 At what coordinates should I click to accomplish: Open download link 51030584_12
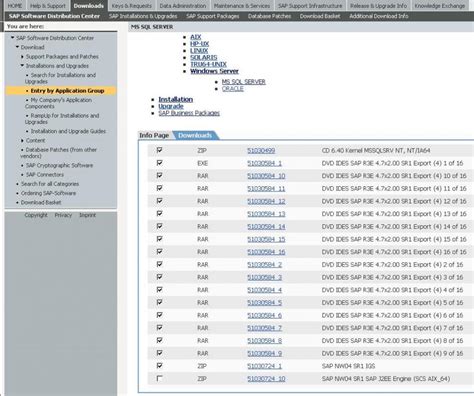[x=266, y=201]
